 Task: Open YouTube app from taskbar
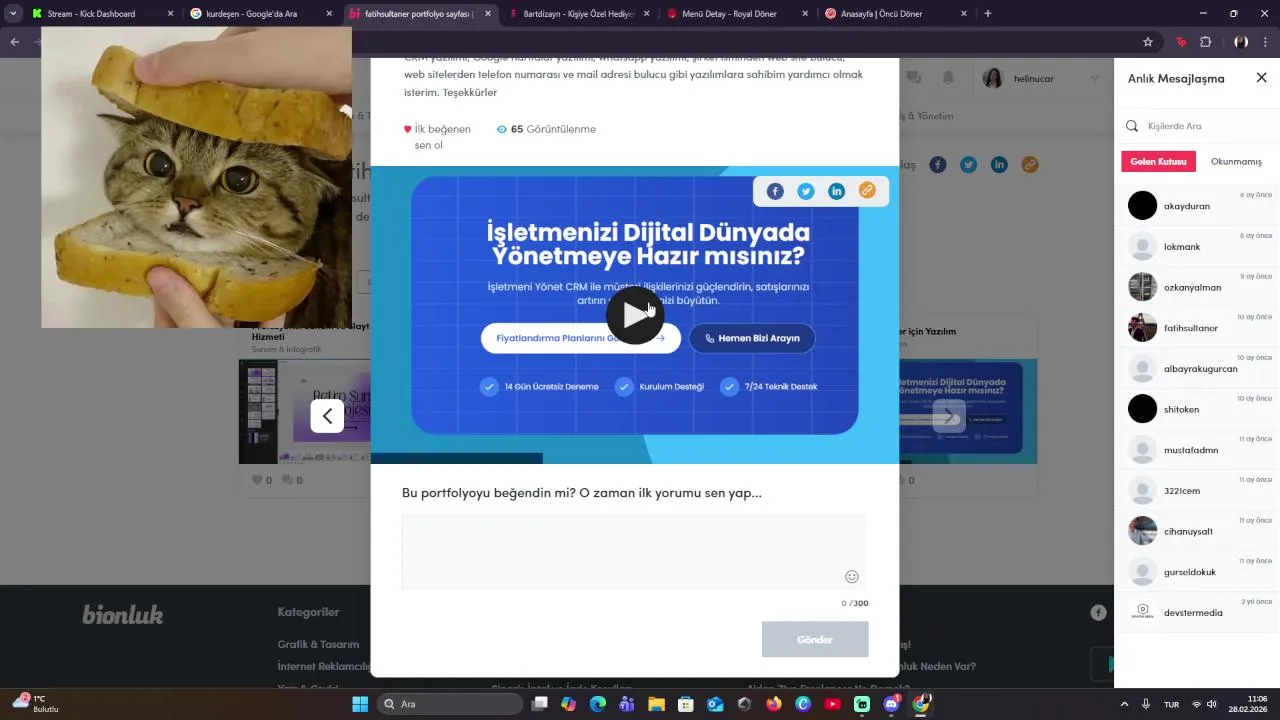coord(832,704)
